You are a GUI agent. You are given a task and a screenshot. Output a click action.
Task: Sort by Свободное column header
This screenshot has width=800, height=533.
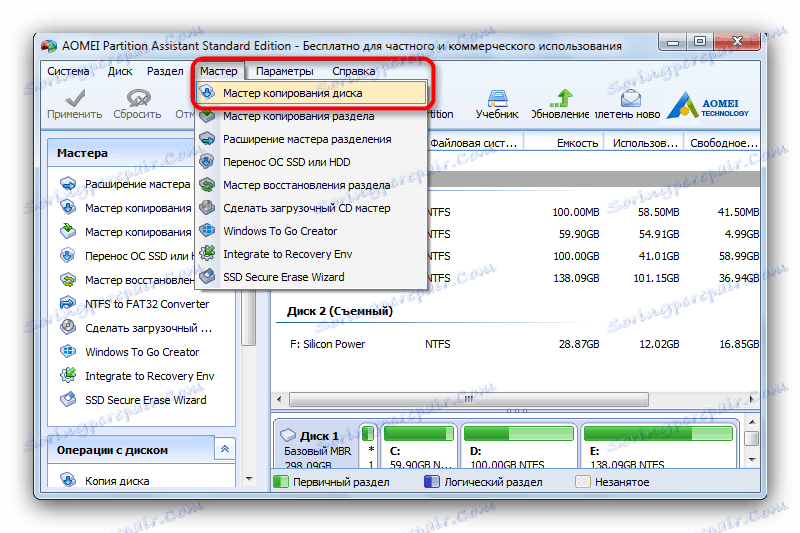722,143
